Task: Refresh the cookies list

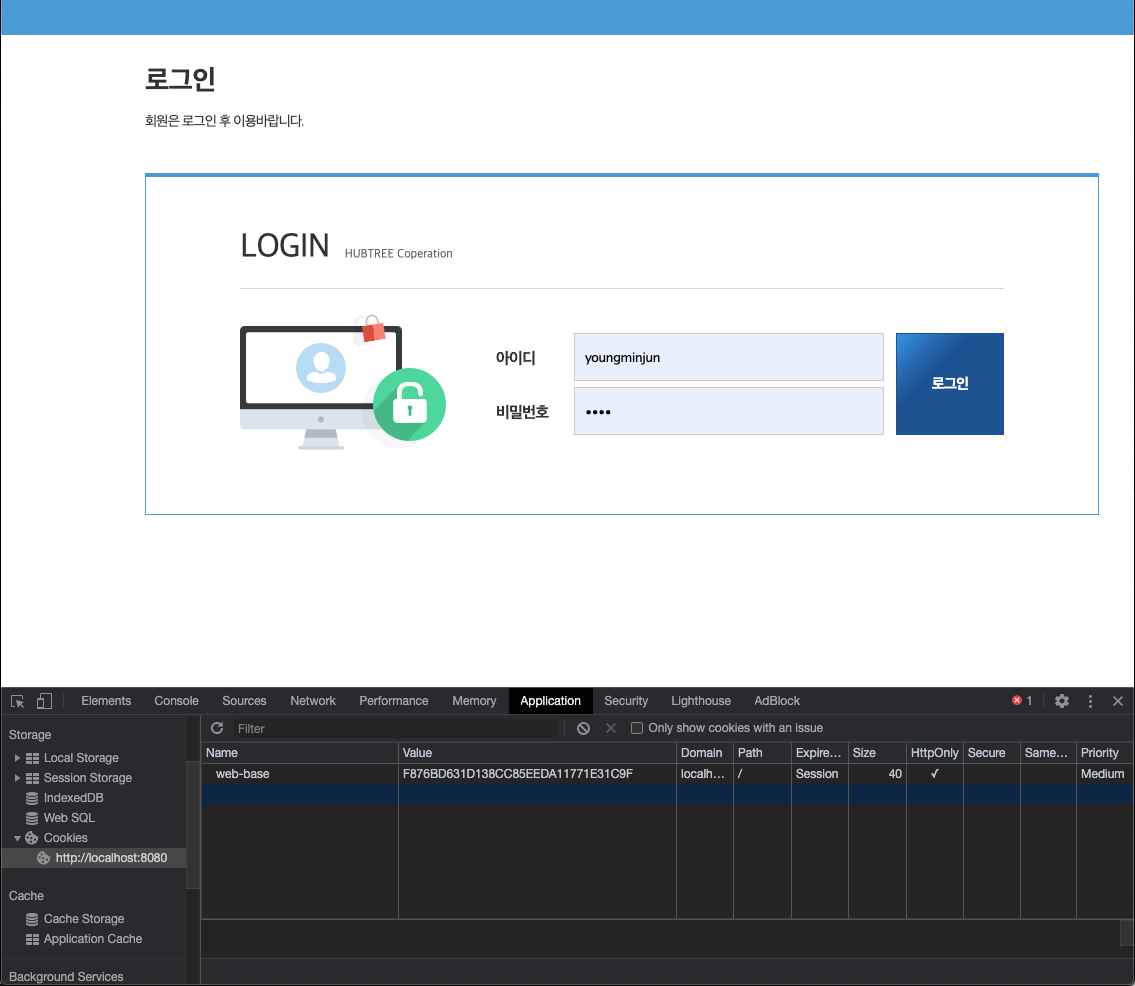Action: coord(217,728)
